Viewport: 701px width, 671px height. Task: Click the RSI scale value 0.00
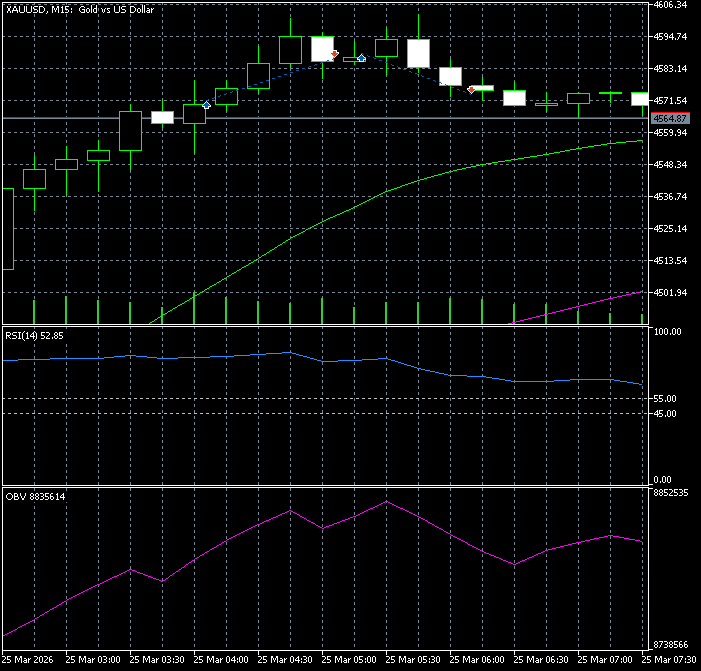pos(662,480)
